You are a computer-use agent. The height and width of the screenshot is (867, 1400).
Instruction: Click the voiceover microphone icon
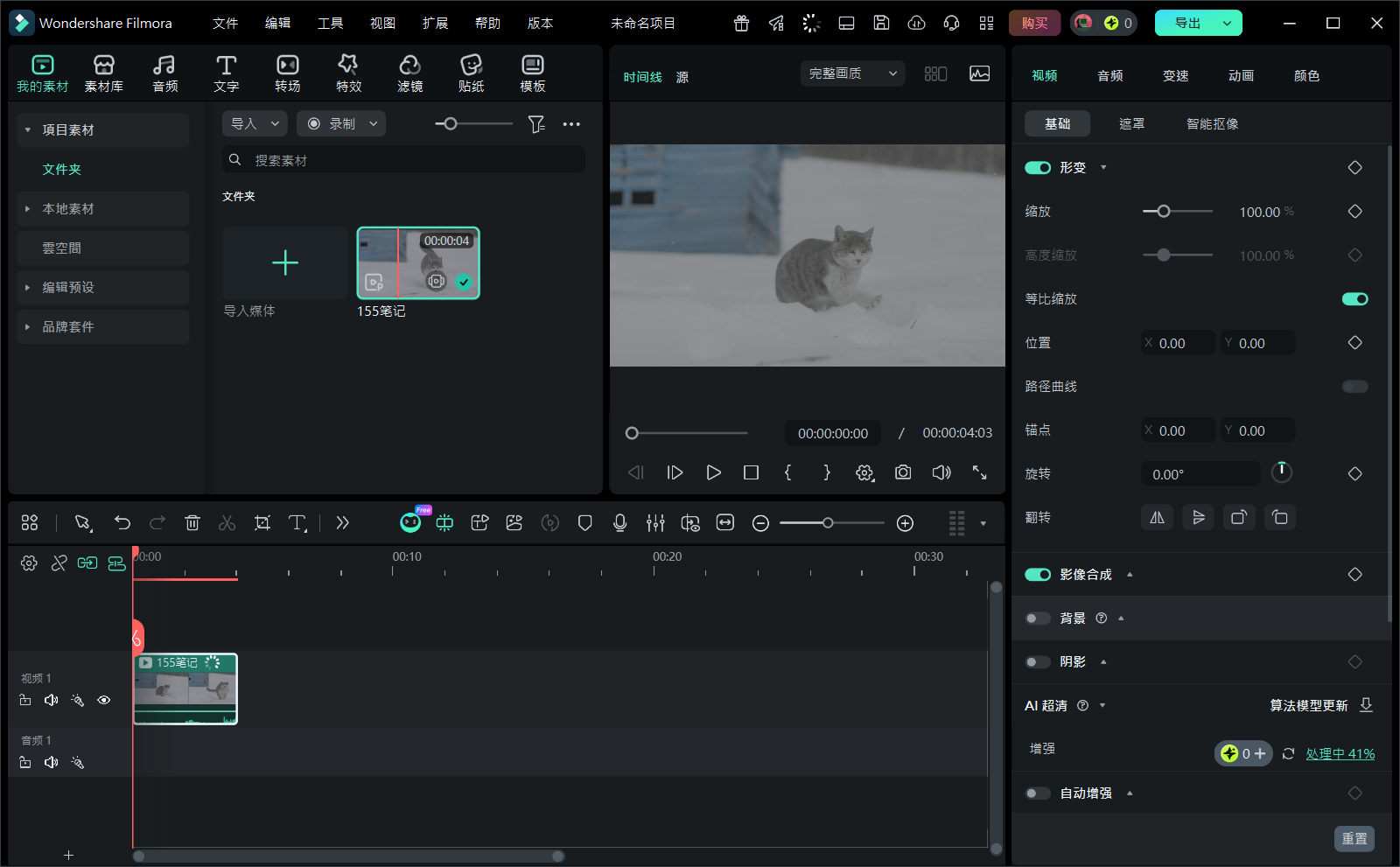(x=619, y=523)
